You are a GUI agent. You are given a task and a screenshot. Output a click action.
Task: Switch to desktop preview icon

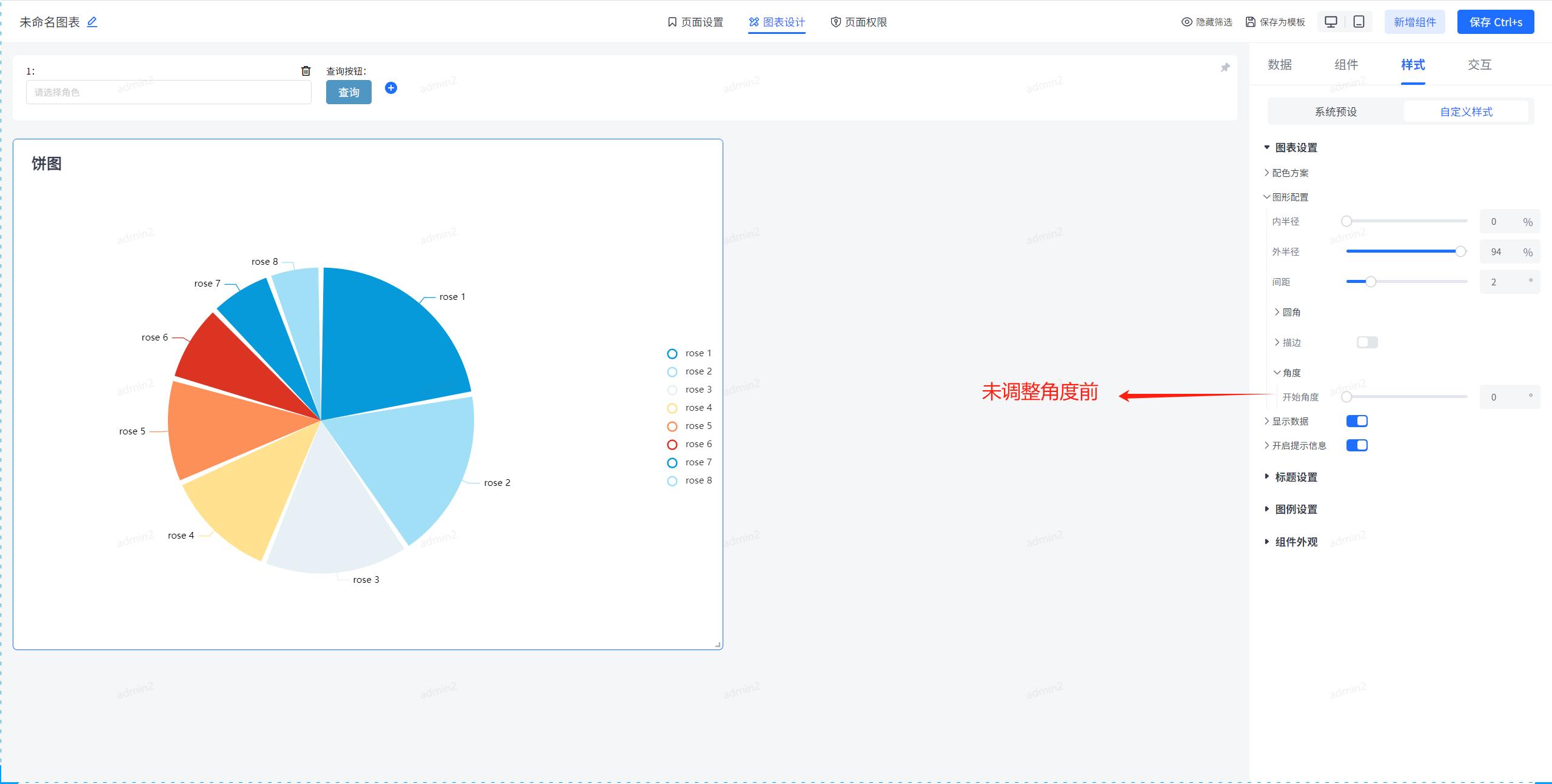(x=1331, y=22)
